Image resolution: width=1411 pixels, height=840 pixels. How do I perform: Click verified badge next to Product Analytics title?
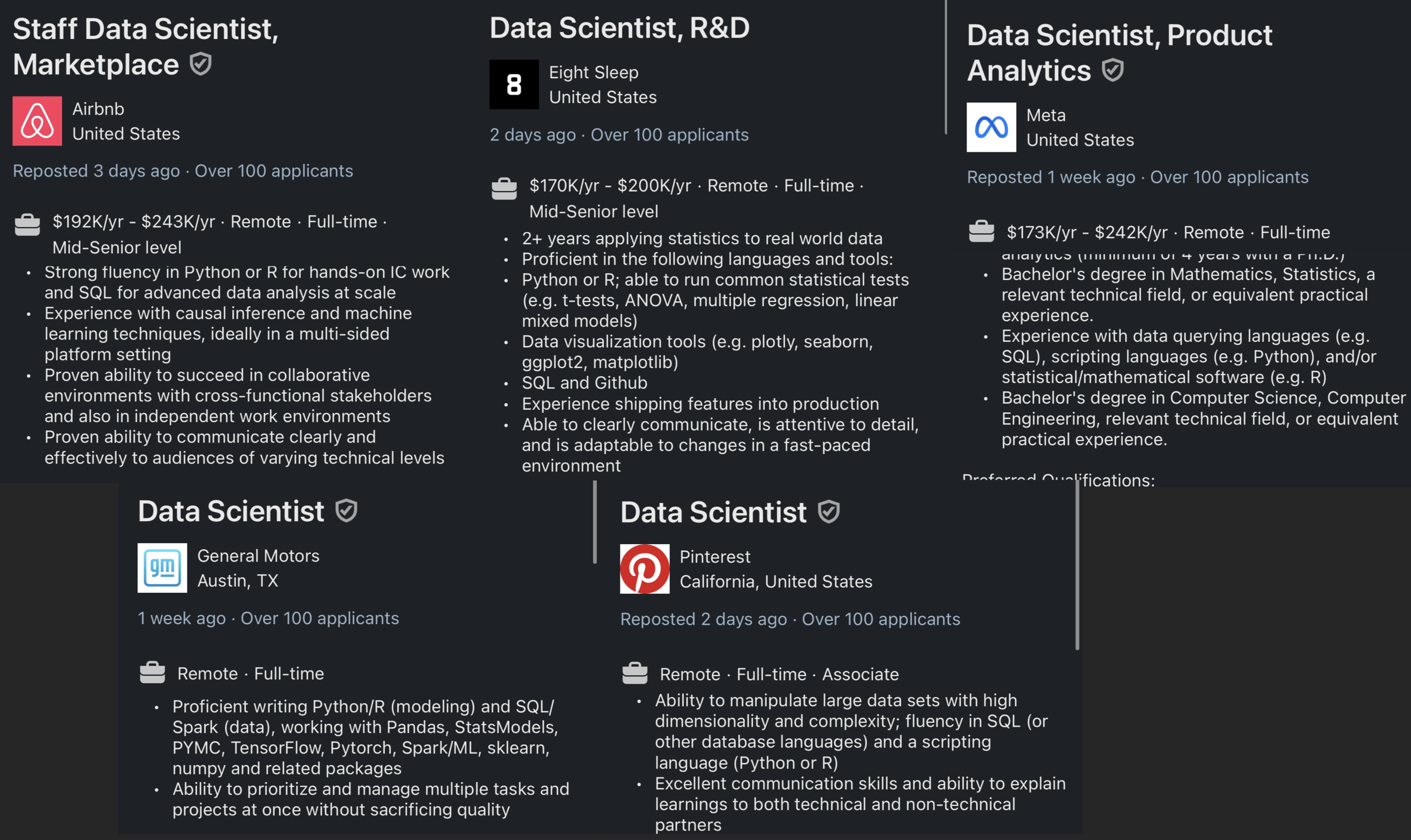coord(1113,70)
